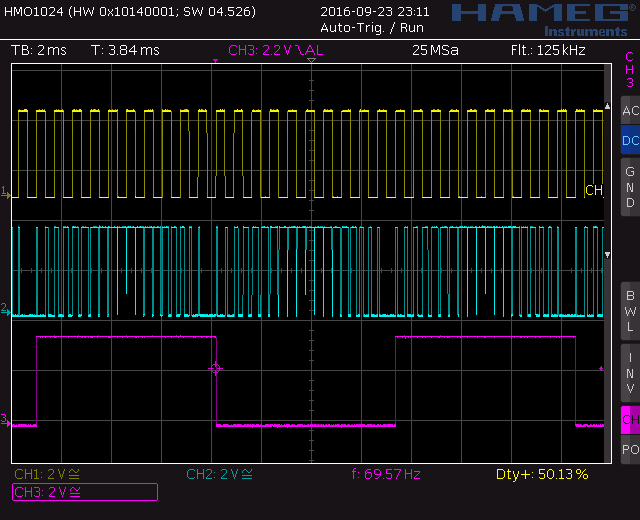The width and height of the screenshot is (640, 520).
Task: Click the CH1 ground level marker
Action: [x=5, y=192]
